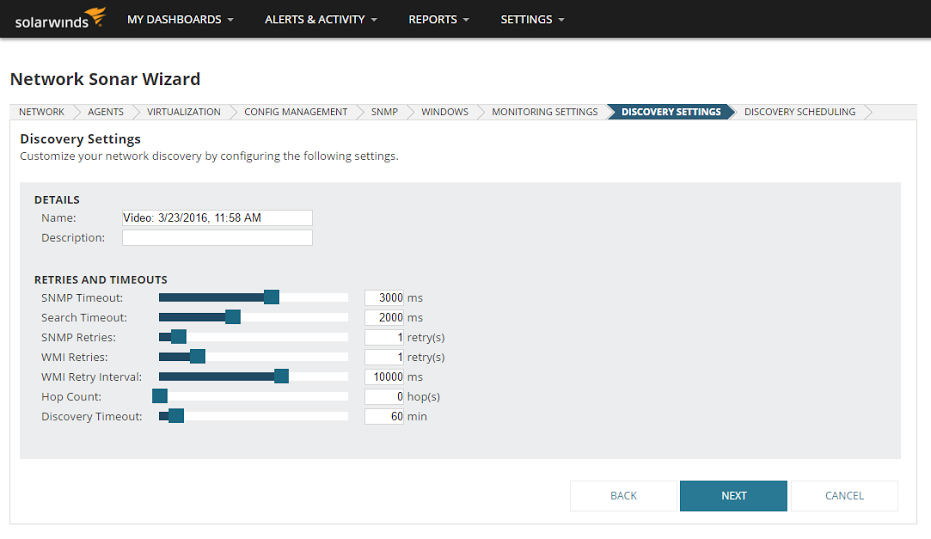Viewport: 931px width, 539px height.
Task: Click the Back button
Action: pos(623,496)
